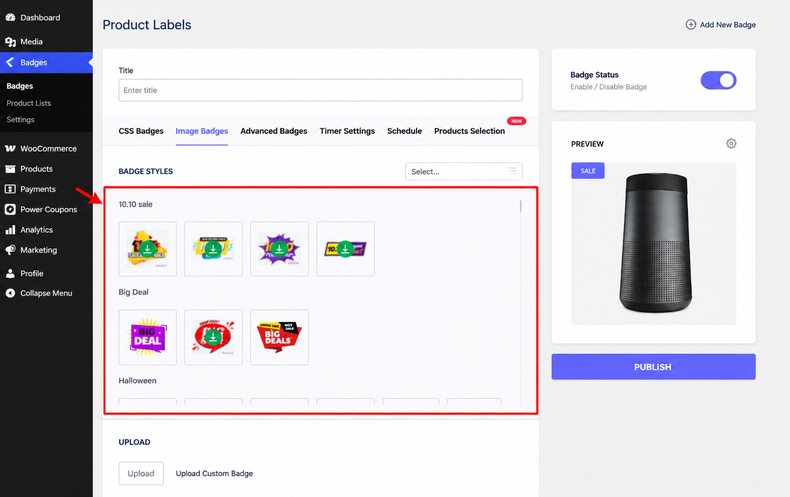The image size is (790, 497).
Task: Open the badge styles Select dropdown
Action: click(x=464, y=171)
